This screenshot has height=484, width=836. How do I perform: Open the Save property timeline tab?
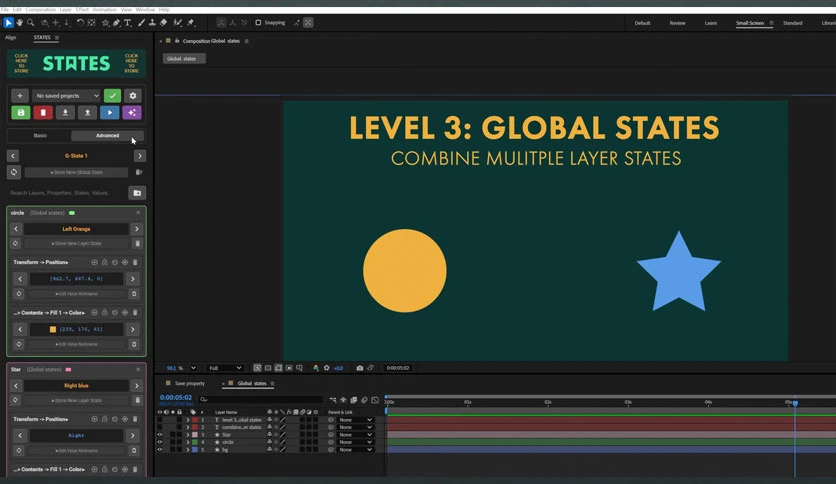190,383
